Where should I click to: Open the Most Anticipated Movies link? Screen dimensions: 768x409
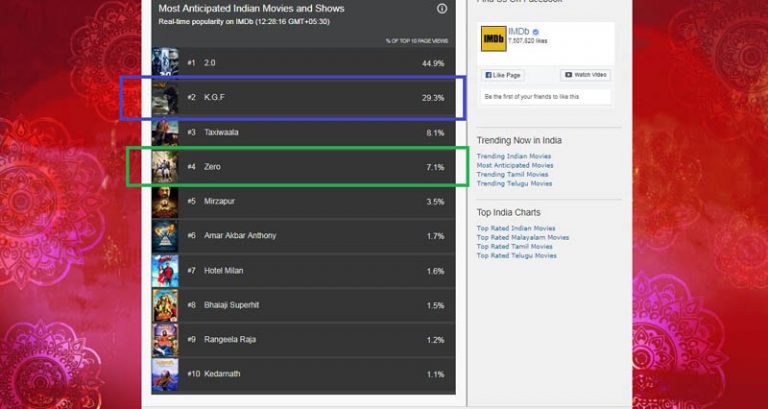point(515,166)
